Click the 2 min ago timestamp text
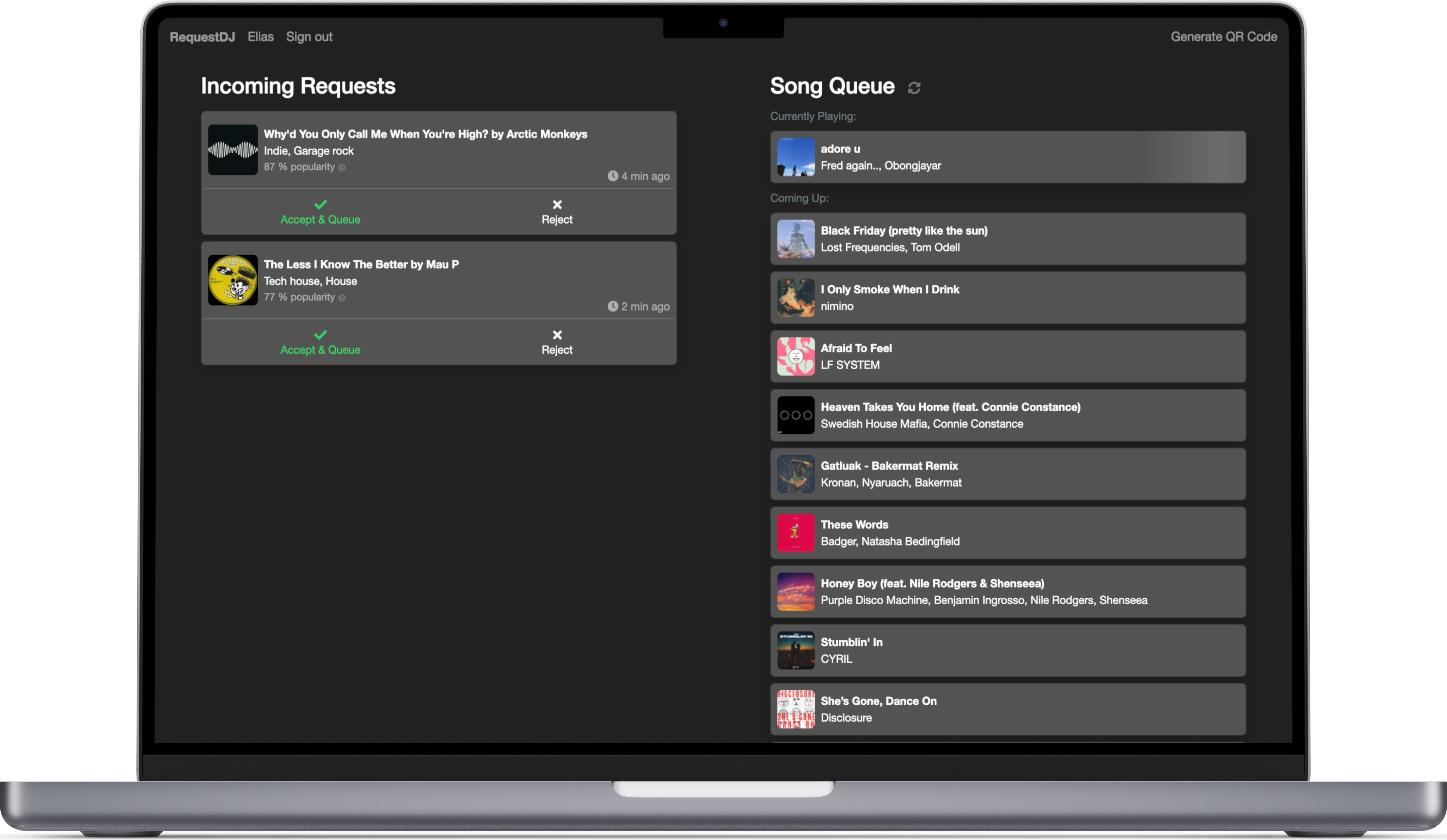Viewport: 1447px width, 840px height. pyautogui.click(x=645, y=306)
